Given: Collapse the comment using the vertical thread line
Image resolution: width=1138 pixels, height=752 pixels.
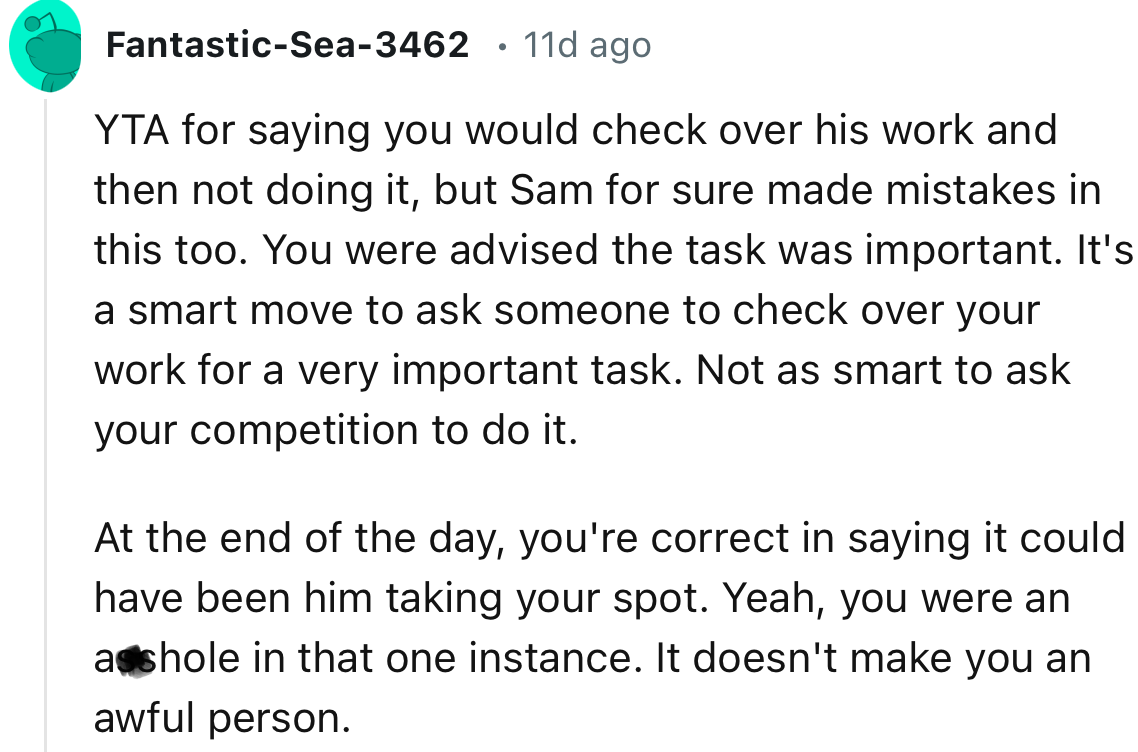Looking at the screenshot, I should tap(44, 420).
